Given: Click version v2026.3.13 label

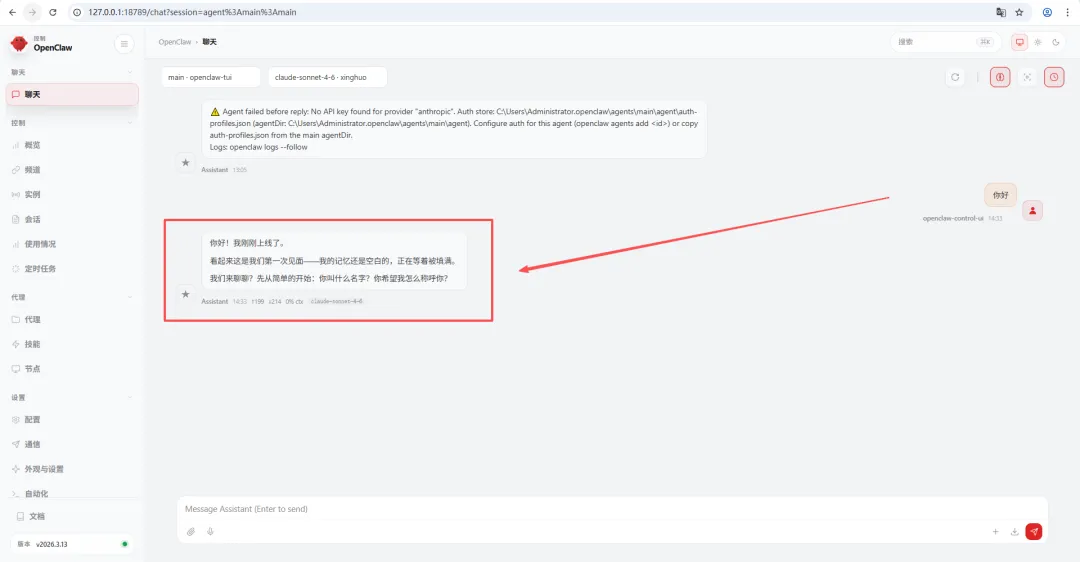Looking at the screenshot, I should coord(52,544).
